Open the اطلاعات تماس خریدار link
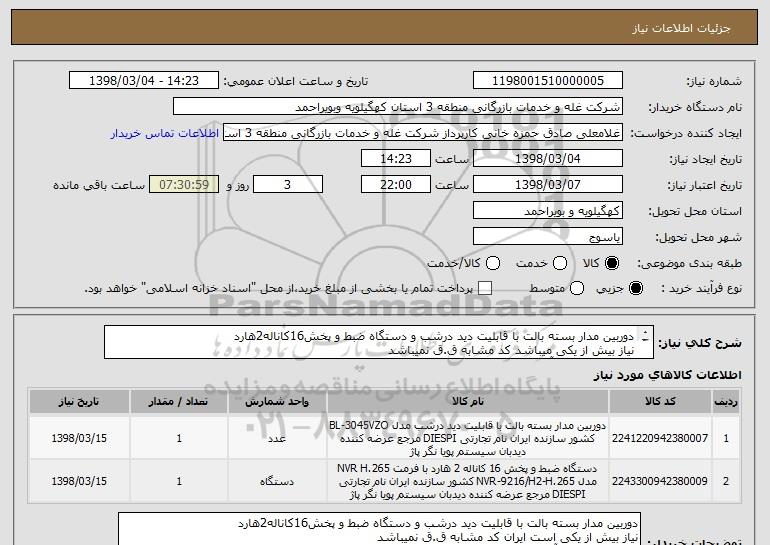 (165, 133)
